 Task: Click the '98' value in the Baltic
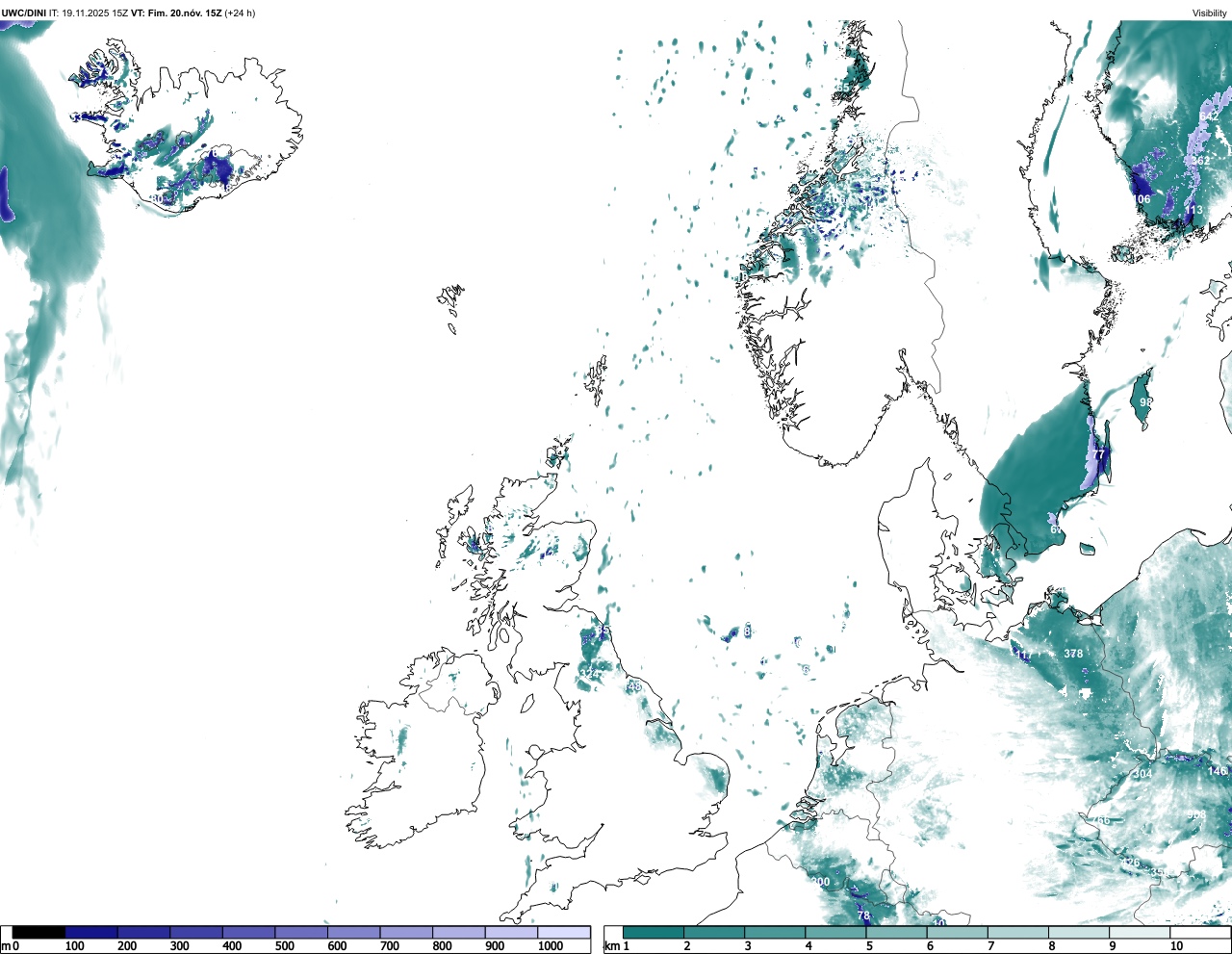click(1146, 402)
